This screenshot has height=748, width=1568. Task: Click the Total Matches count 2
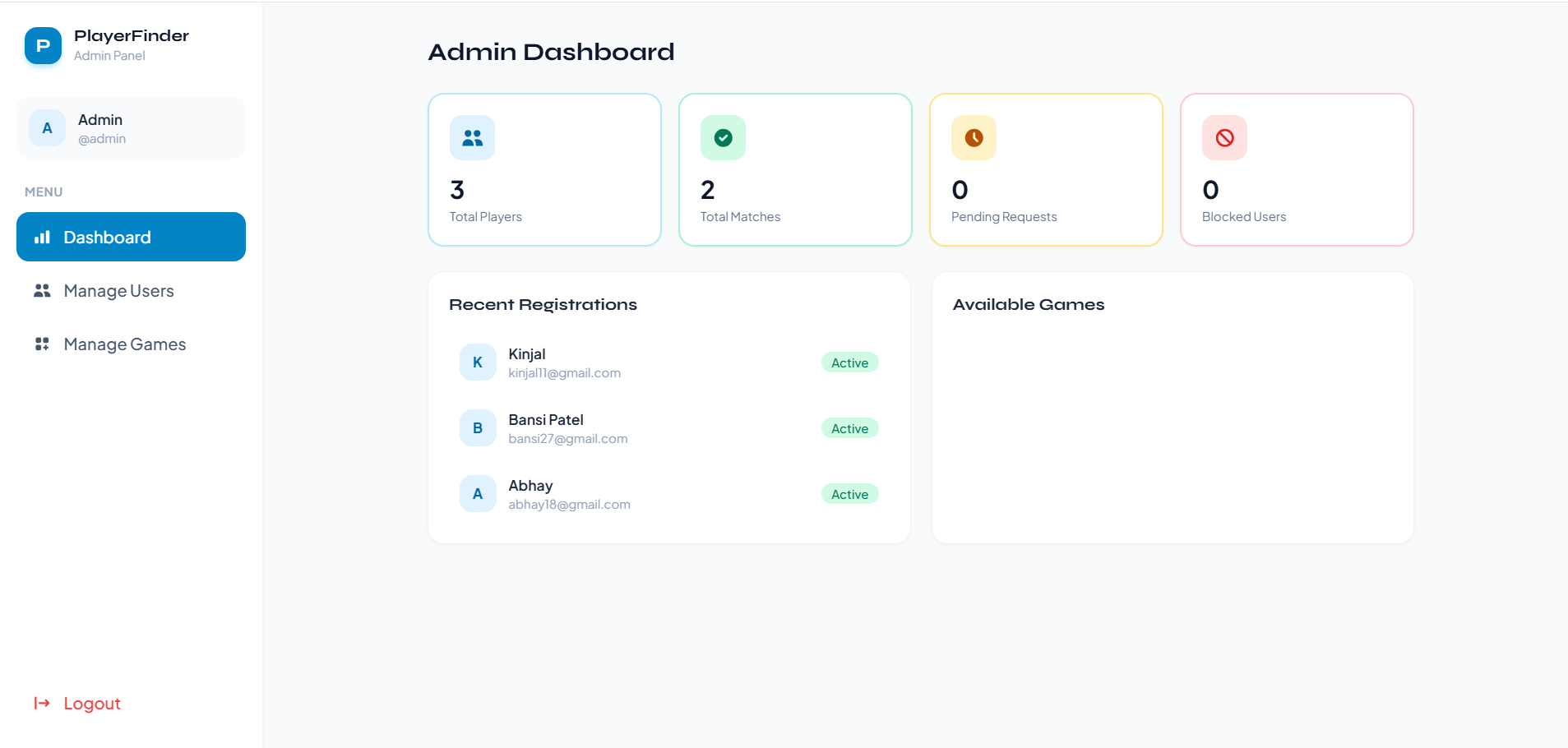pos(708,190)
